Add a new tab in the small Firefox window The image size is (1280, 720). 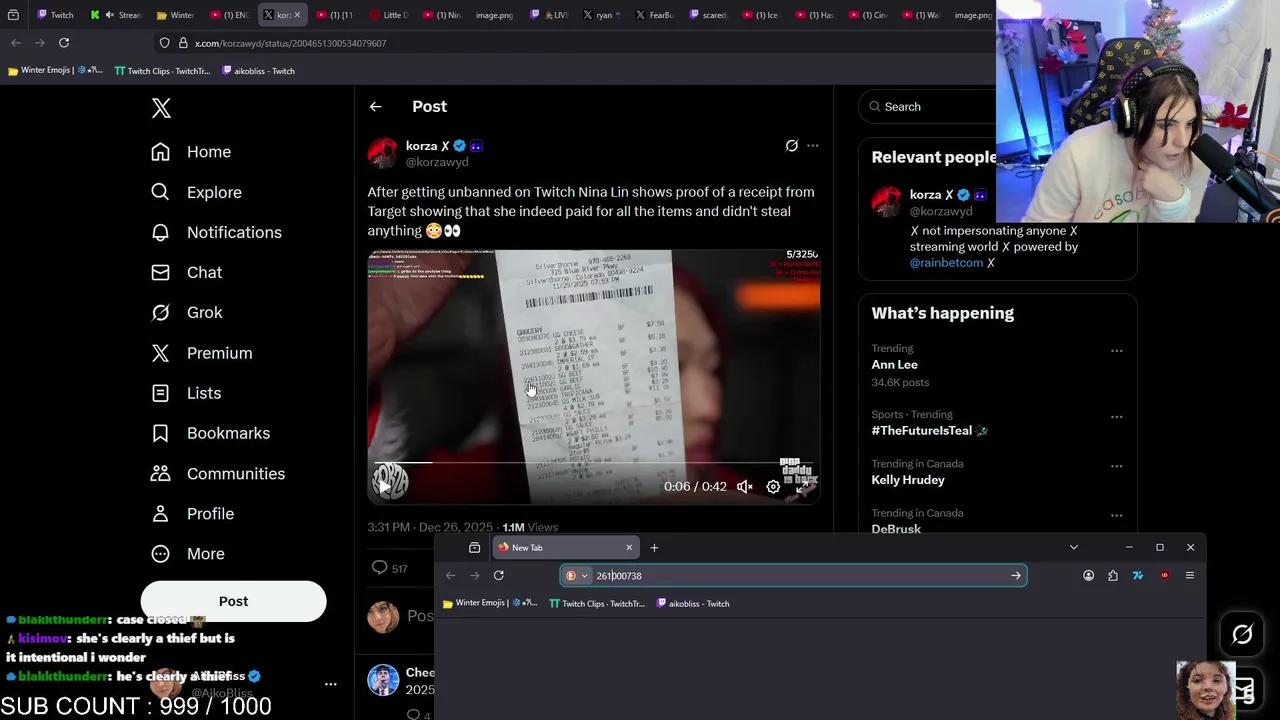(654, 548)
